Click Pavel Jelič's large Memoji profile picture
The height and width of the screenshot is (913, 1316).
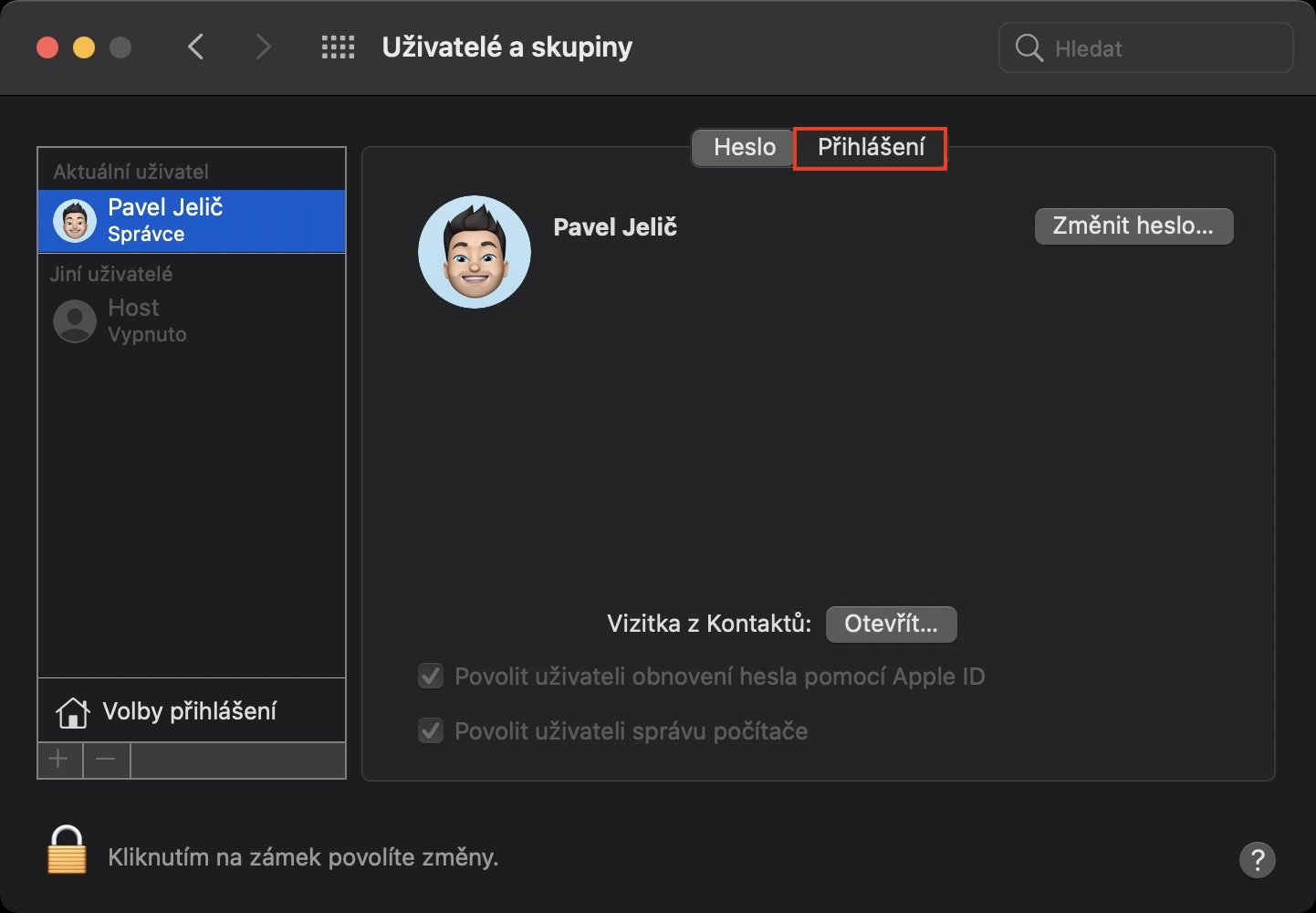(x=475, y=252)
